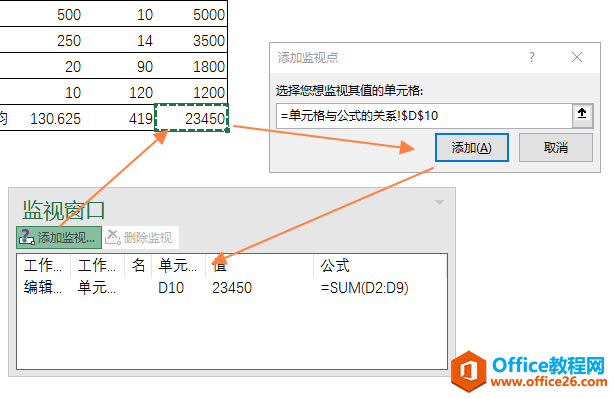This screenshot has width=614, height=399.
Task: Click the 取消 button
Action: tap(556, 148)
